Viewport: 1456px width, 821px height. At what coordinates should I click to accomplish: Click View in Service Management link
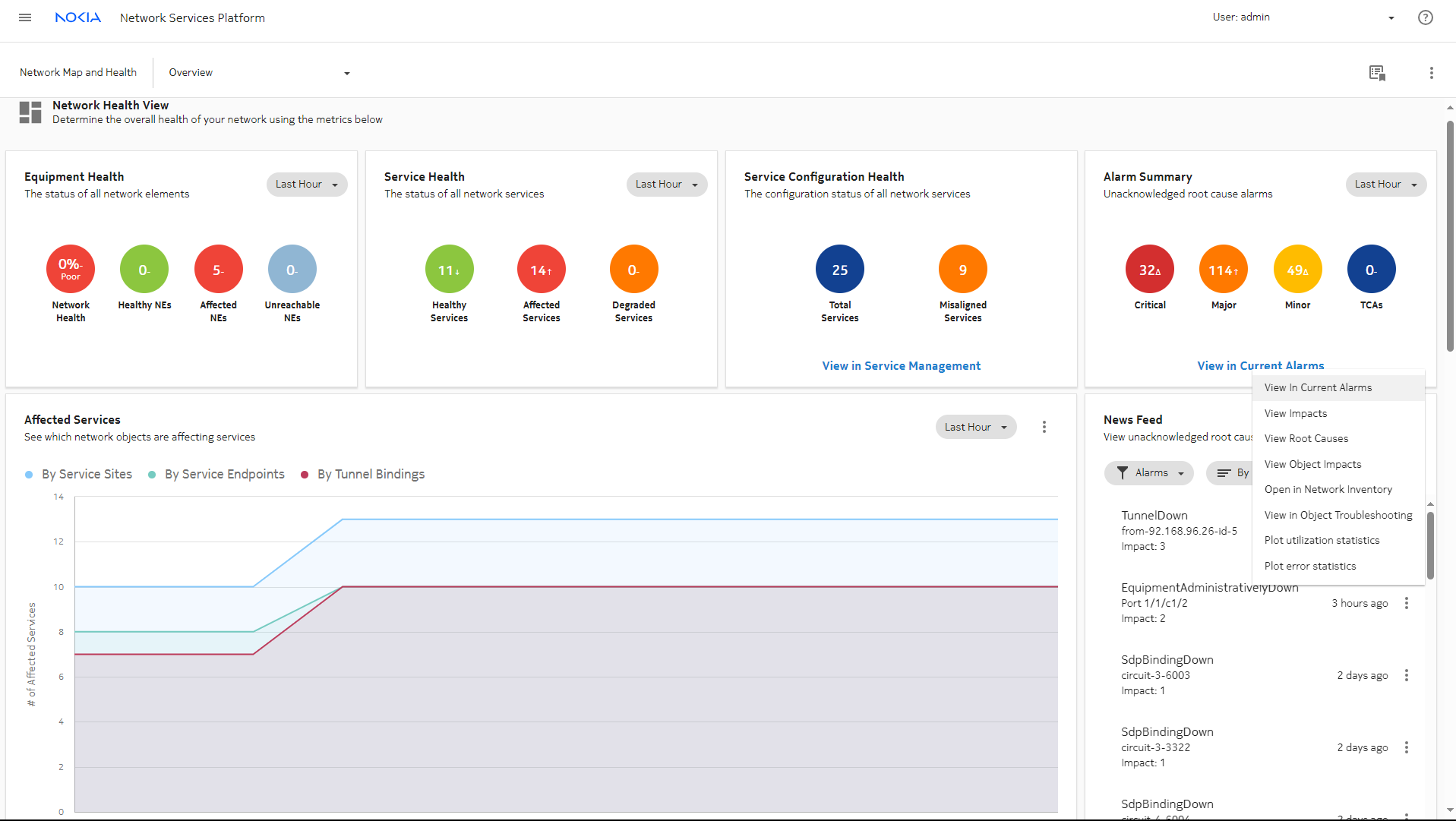901,366
